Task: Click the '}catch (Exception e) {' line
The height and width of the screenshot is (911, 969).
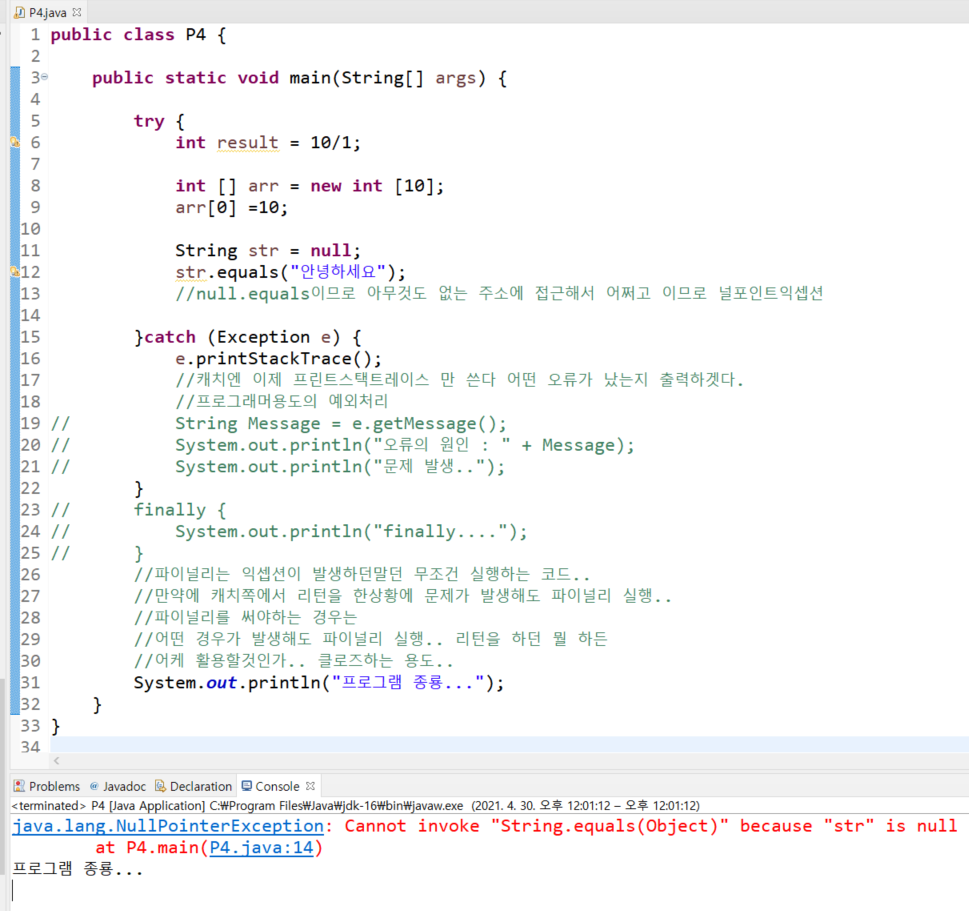Action: coord(248,337)
